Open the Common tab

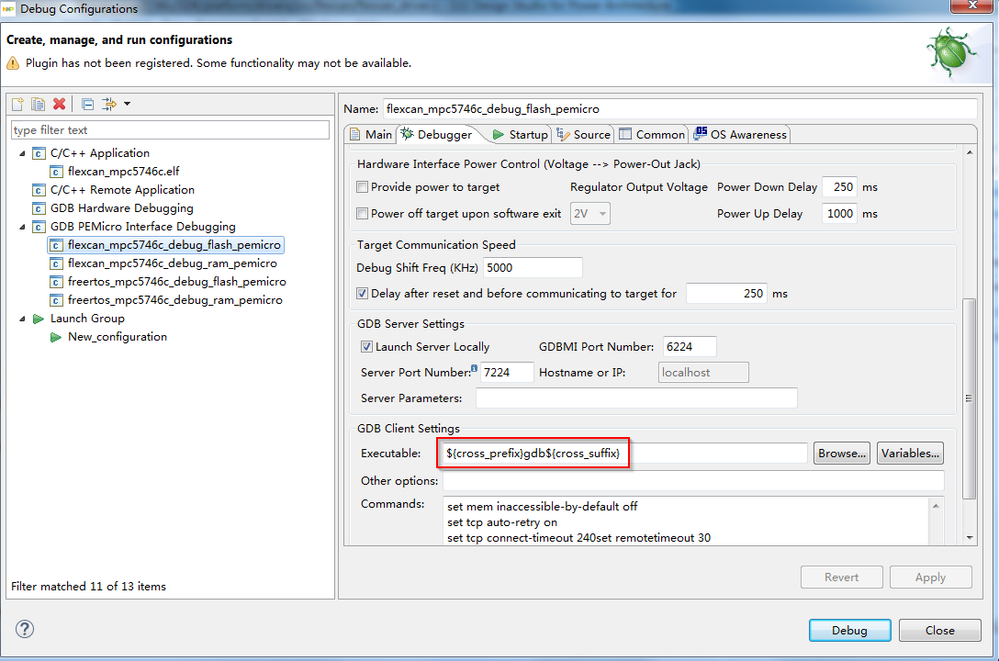click(652, 134)
